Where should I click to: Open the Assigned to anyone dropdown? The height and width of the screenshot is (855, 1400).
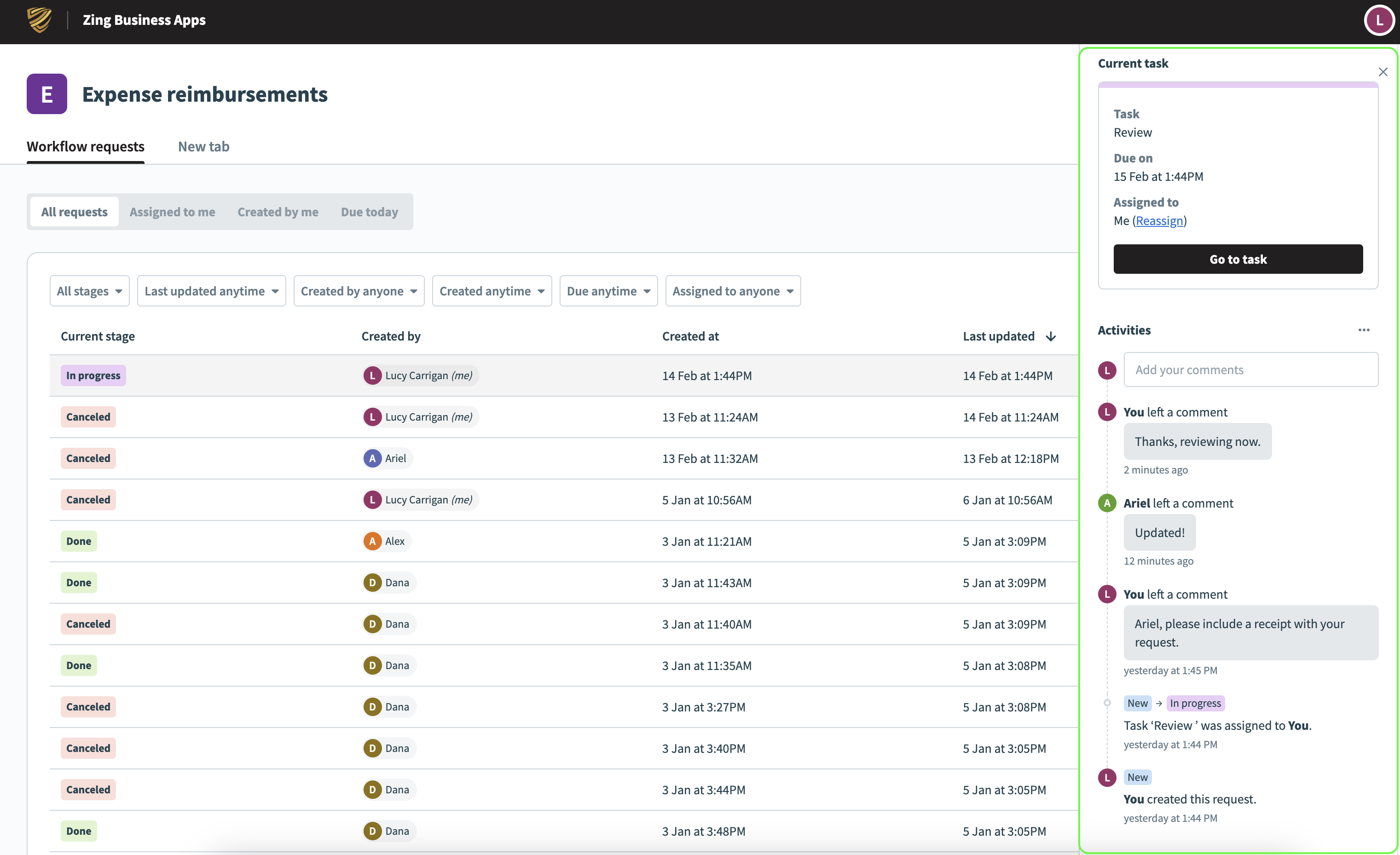[x=732, y=291]
